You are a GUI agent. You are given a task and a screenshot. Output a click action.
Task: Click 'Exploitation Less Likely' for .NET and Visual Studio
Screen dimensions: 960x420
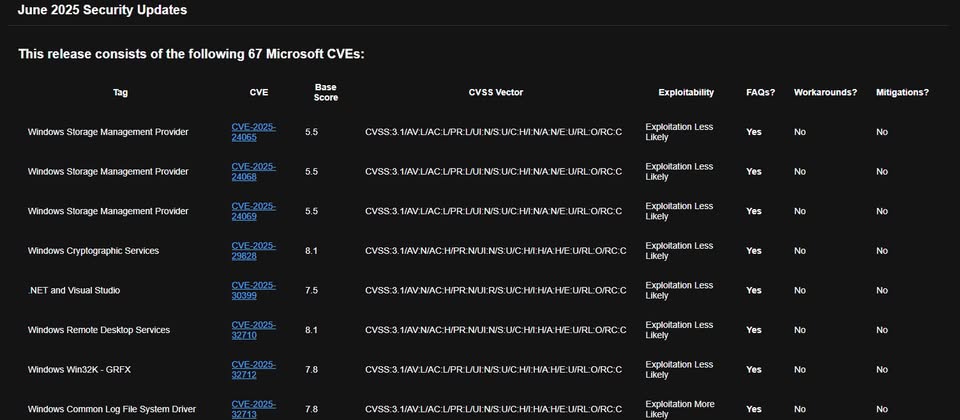679,291
